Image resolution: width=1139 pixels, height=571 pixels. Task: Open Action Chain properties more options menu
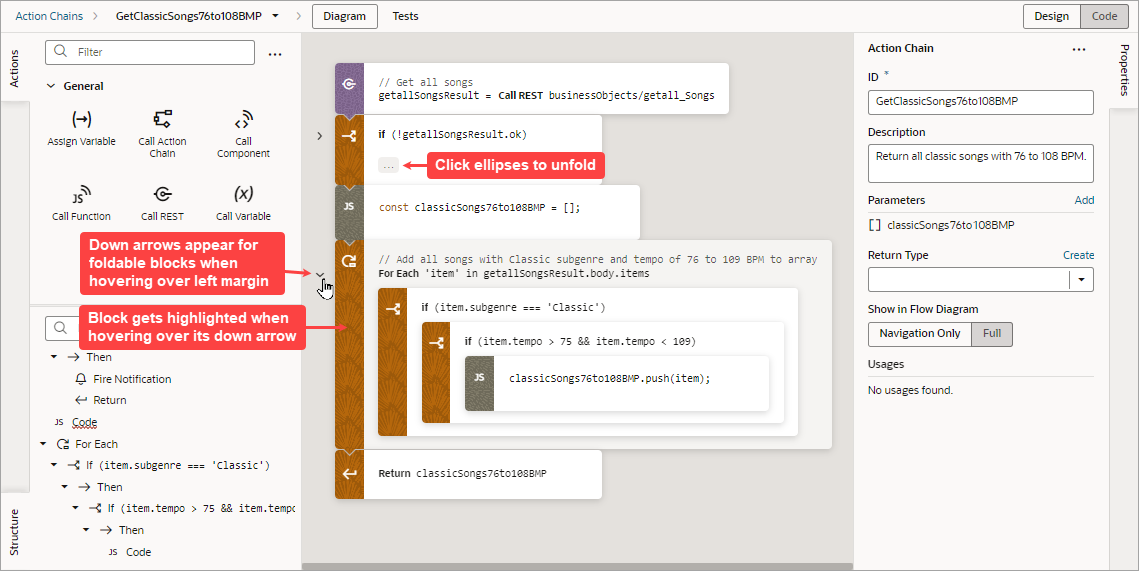tap(1079, 49)
